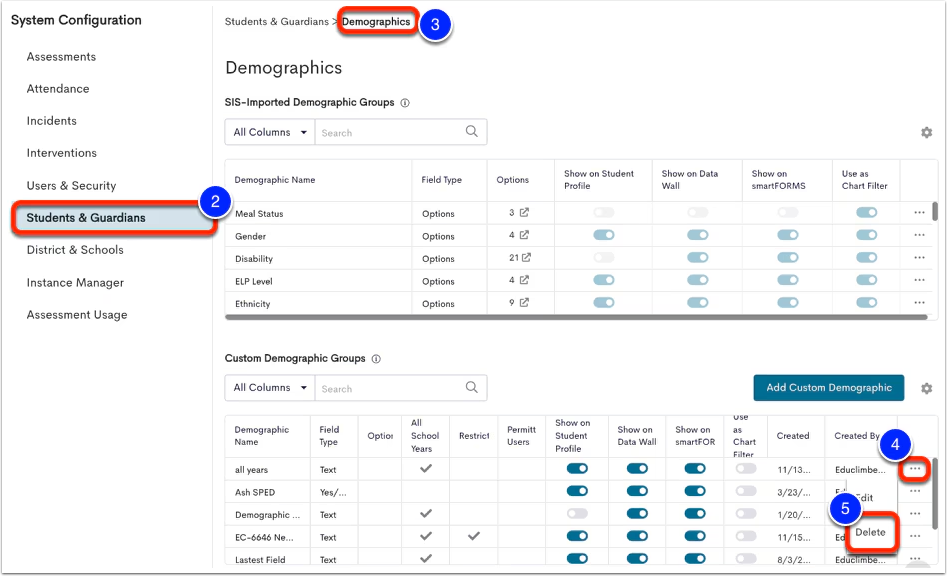The image size is (947, 576).
Task: Open three-dot menu for Ethnicity row
Action: pos(919,302)
